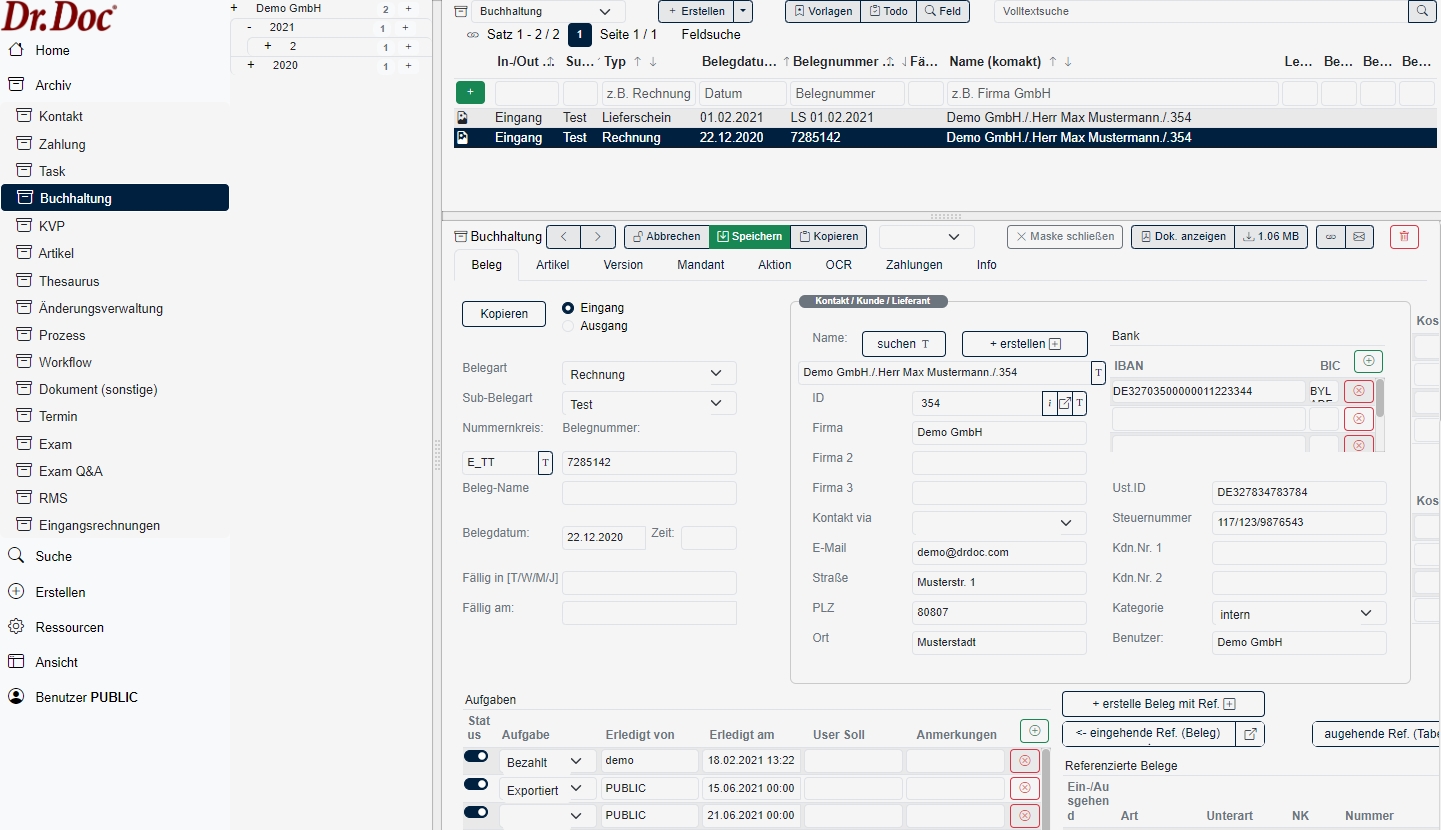Click the horizontal splitter handle between list and form
This screenshot has height=830, width=1441.
tap(945, 216)
